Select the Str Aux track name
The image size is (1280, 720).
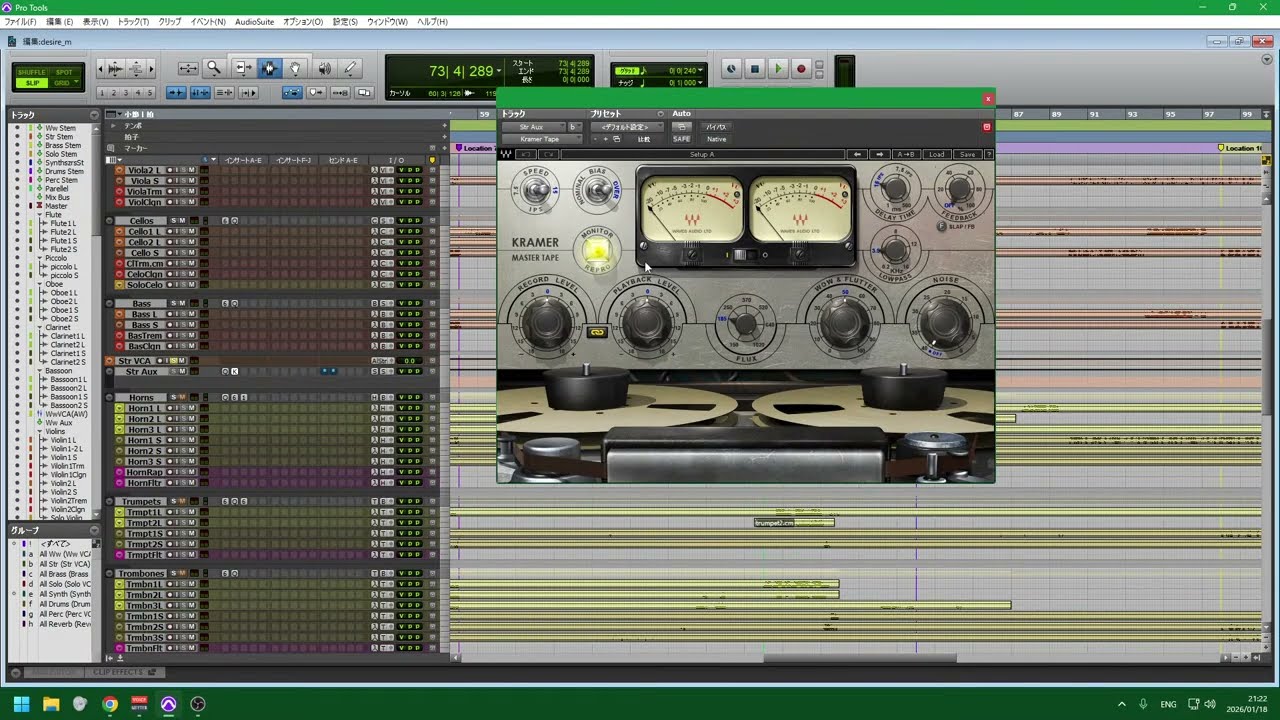coord(142,372)
